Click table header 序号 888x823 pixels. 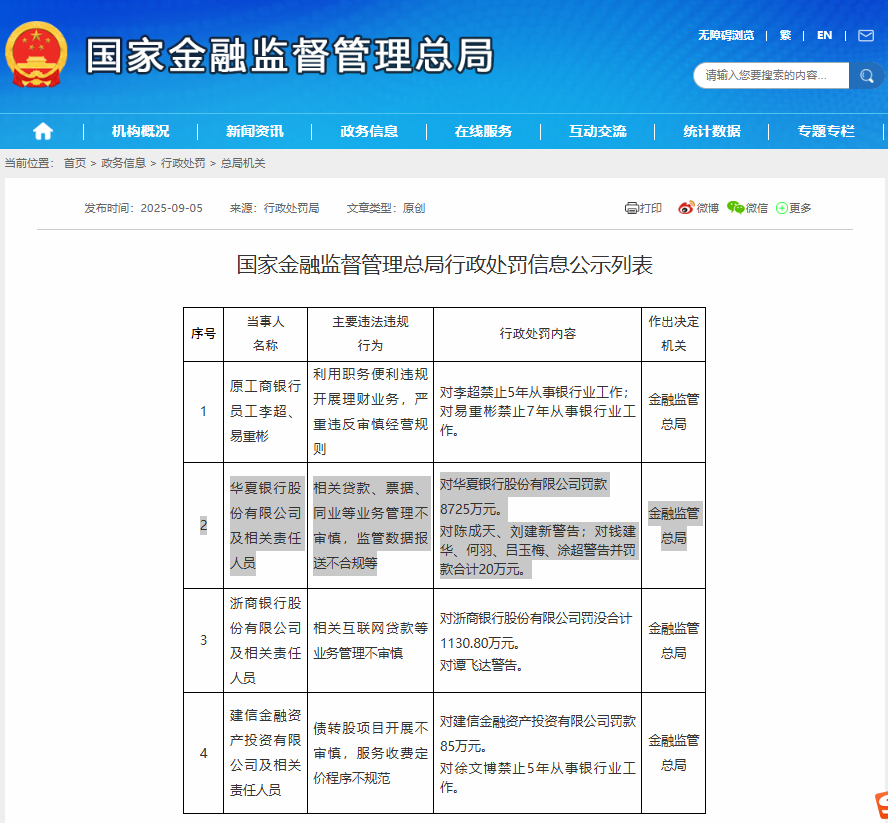203,334
